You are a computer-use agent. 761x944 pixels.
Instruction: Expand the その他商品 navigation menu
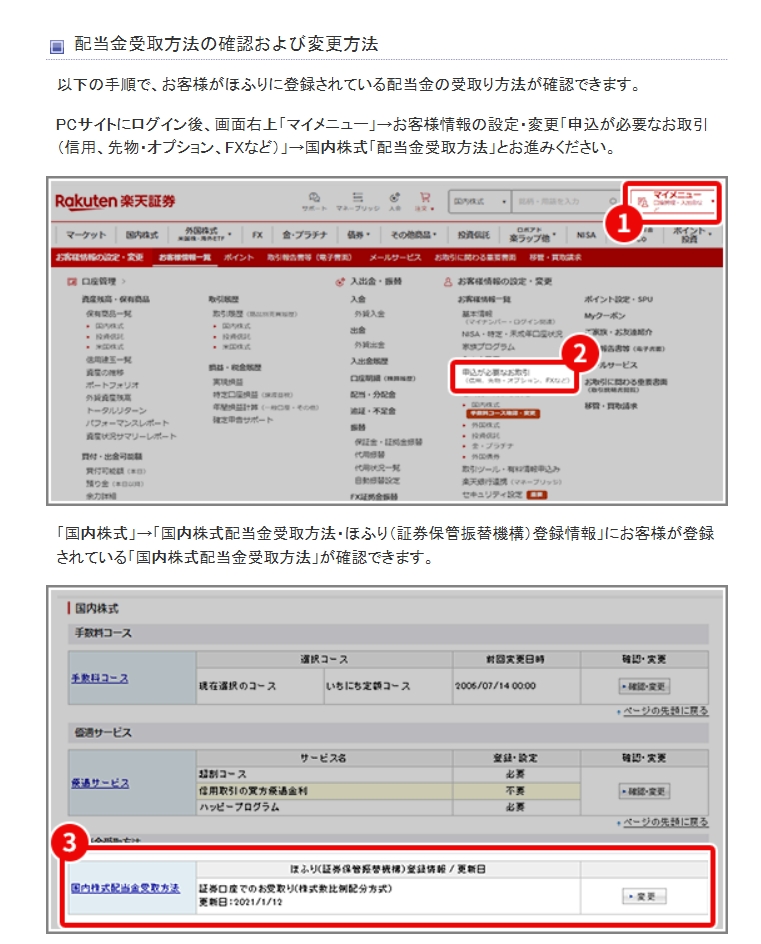(x=413, y=235)
